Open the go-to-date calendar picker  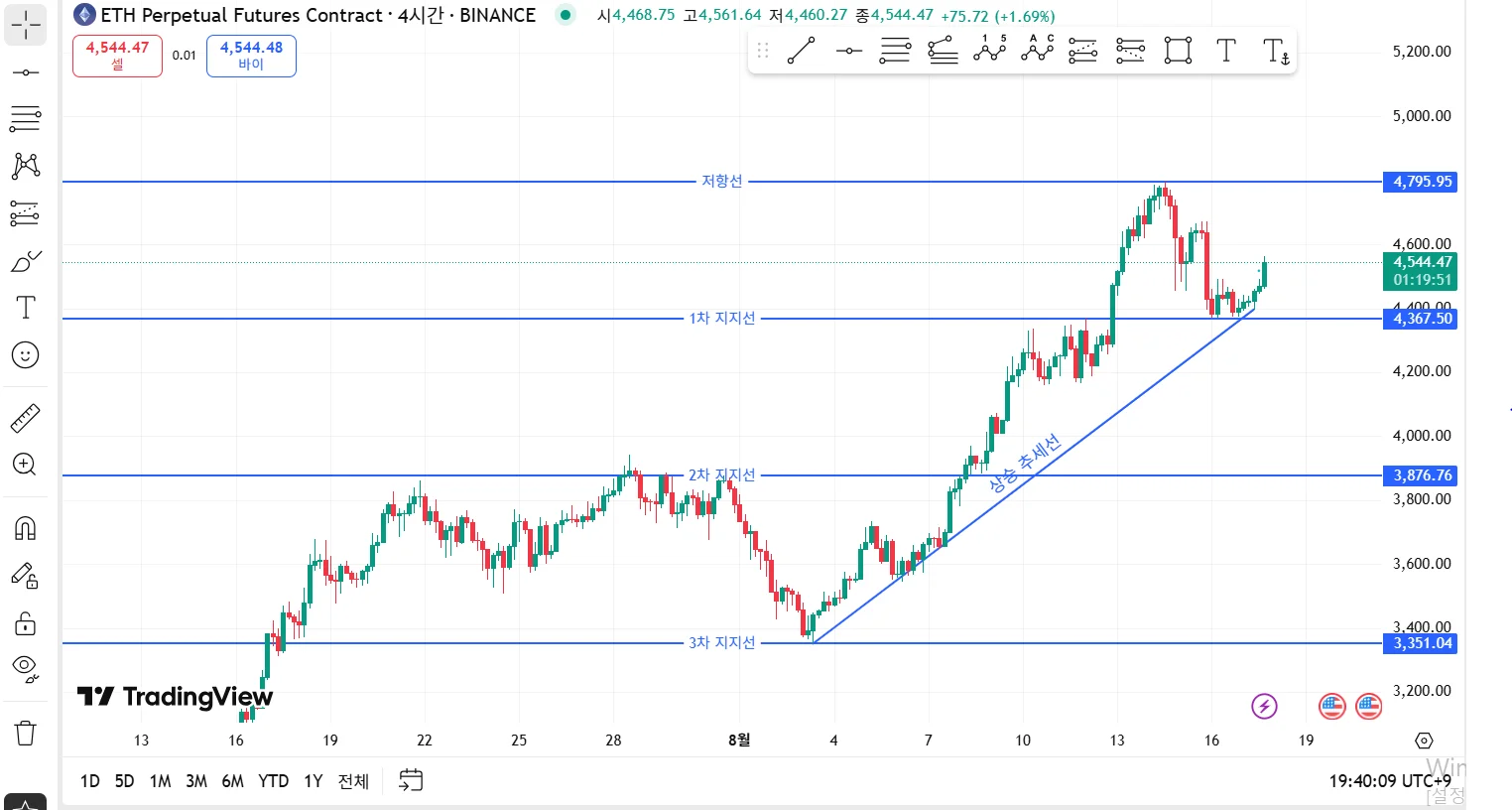pos(411,780)
